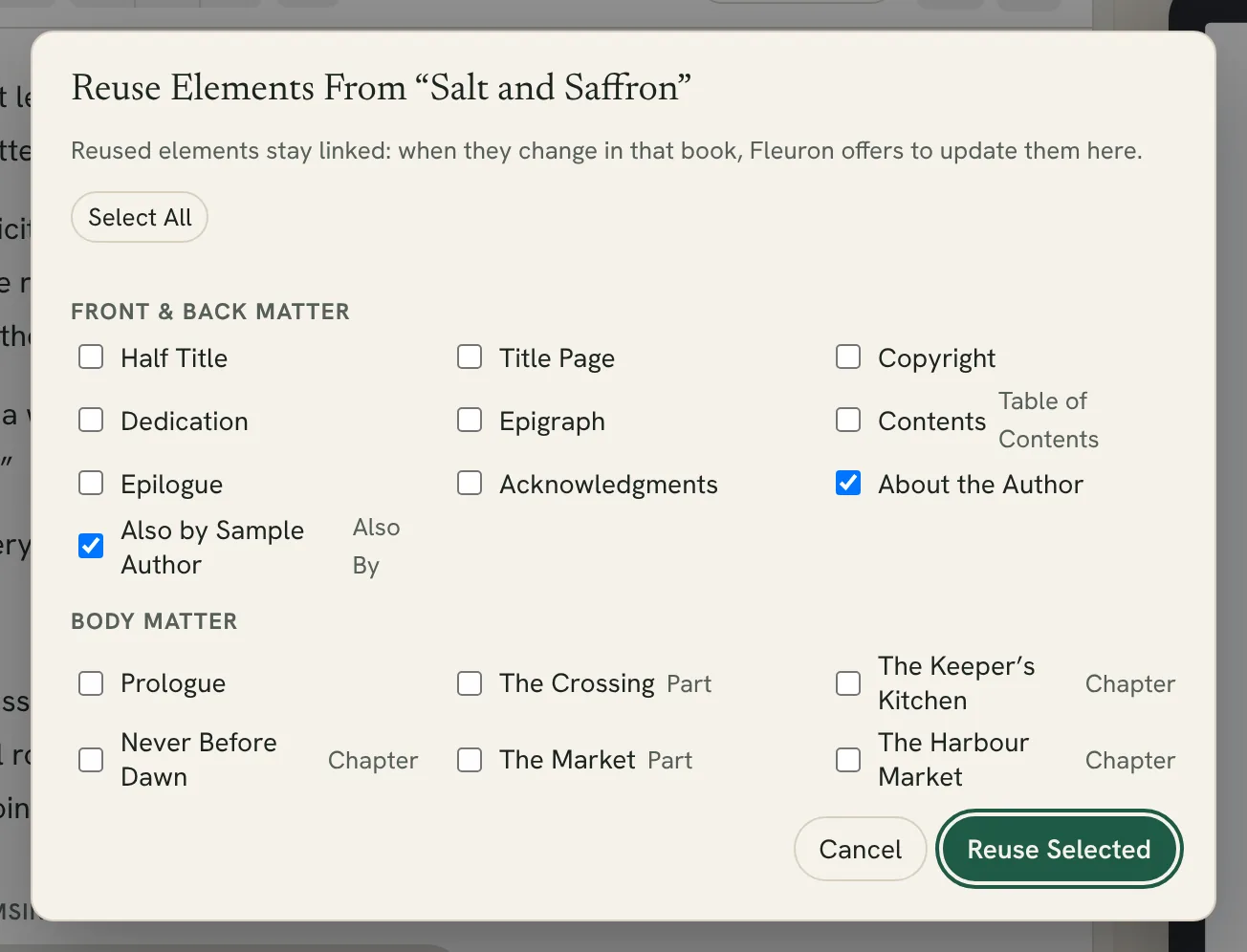Tick The Market part checkbox
The width and height of the screenshot is (1247, 952).
tap(470, 760)
